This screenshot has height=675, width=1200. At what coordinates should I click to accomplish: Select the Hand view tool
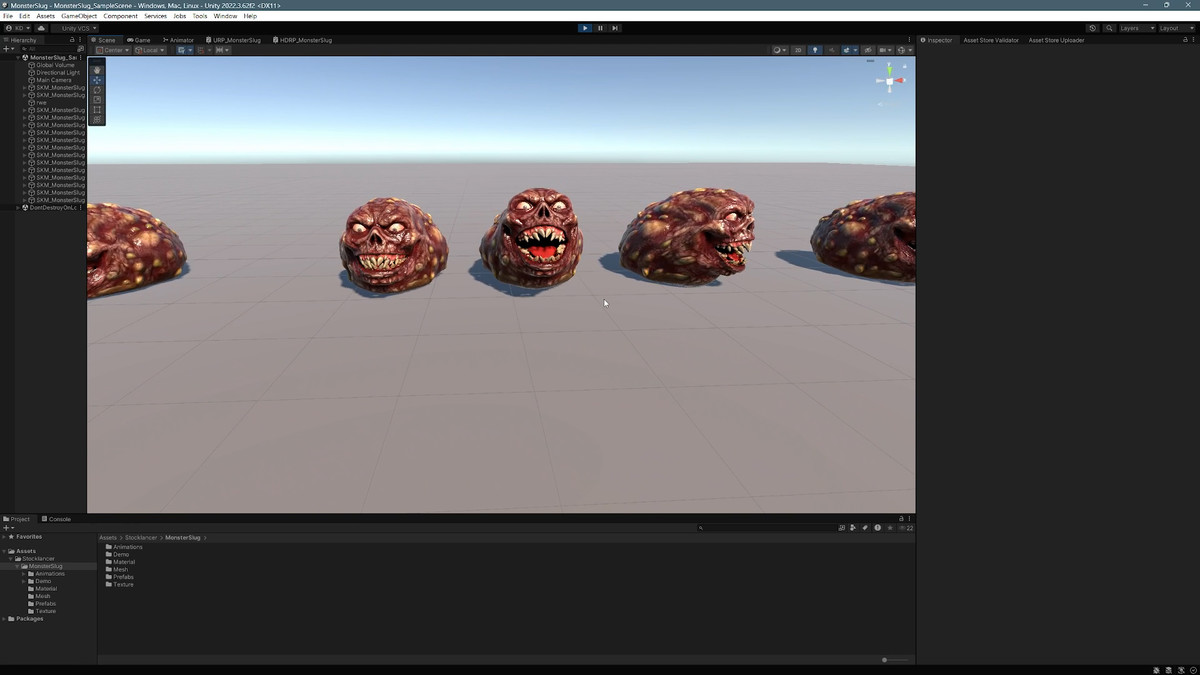pos(97,70)
